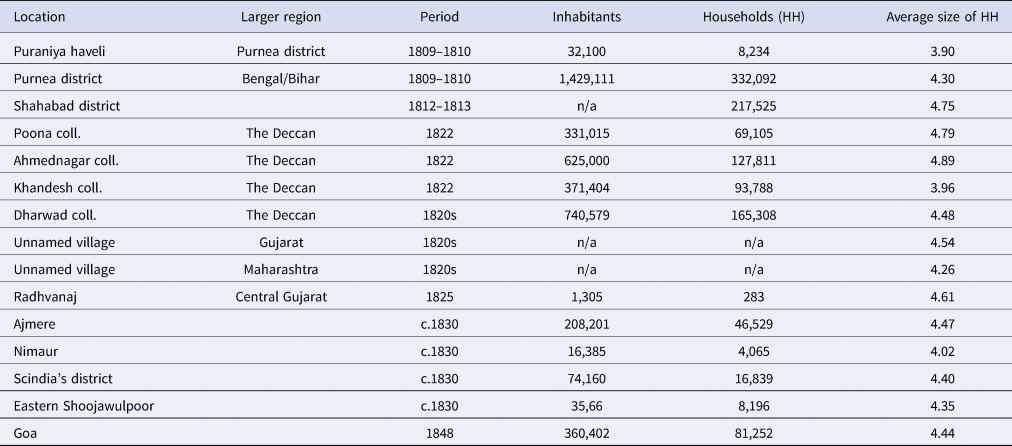Select Khandesh coll. households value 93,788

(754, 188)
